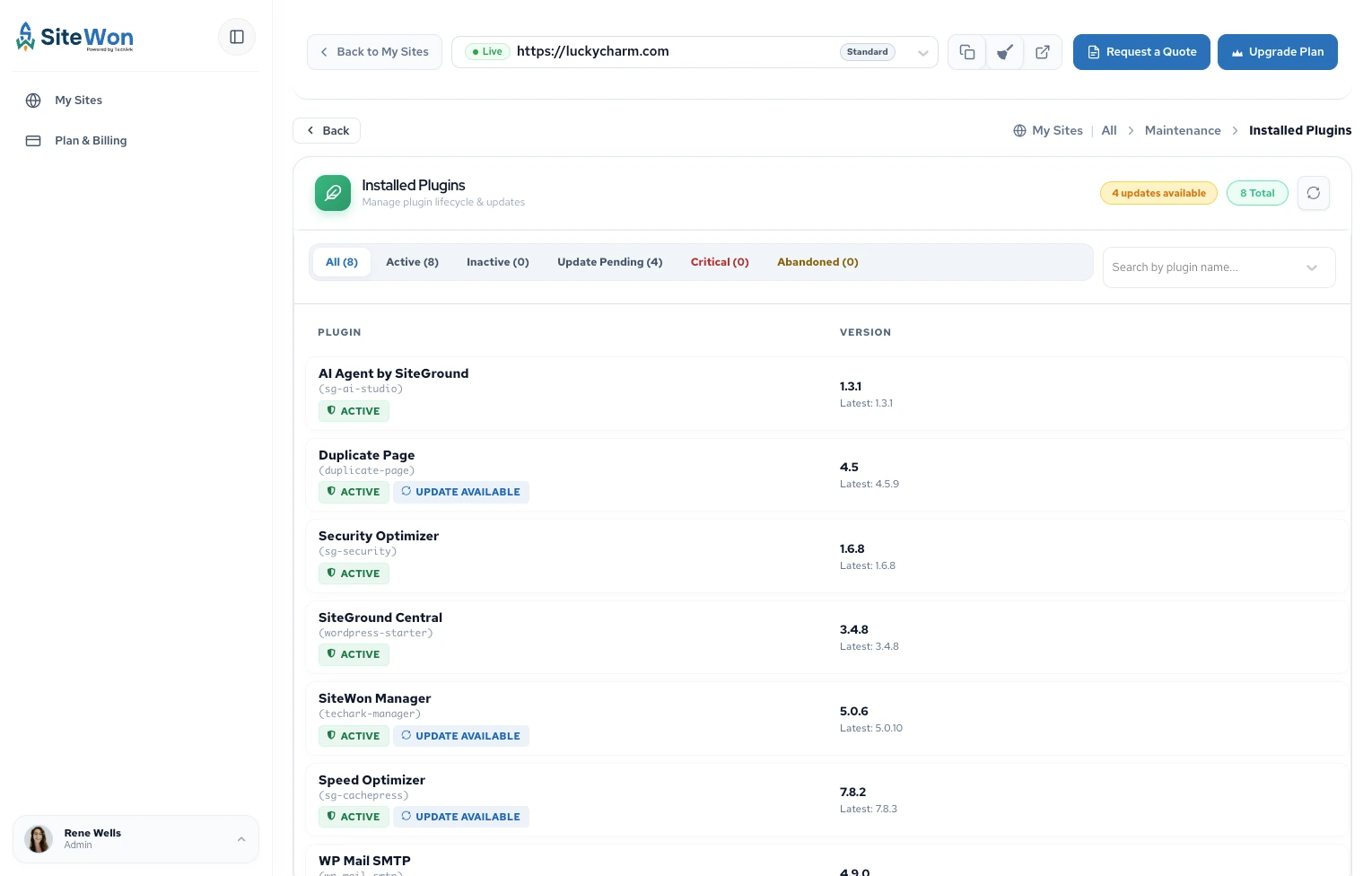Viewport: 1372px width, 876px height.
Task: Open the plugin name search dropdown chevron
Action: click(1312, 267)
